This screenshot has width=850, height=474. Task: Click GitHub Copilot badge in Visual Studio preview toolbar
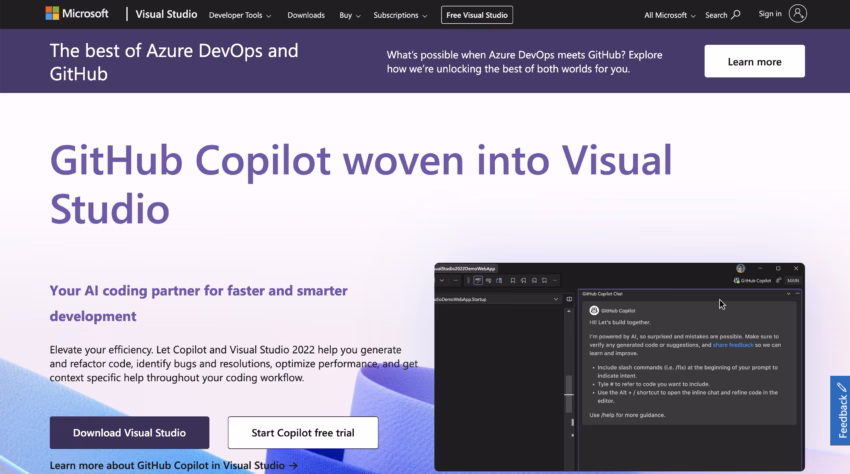tap(752, 280)
